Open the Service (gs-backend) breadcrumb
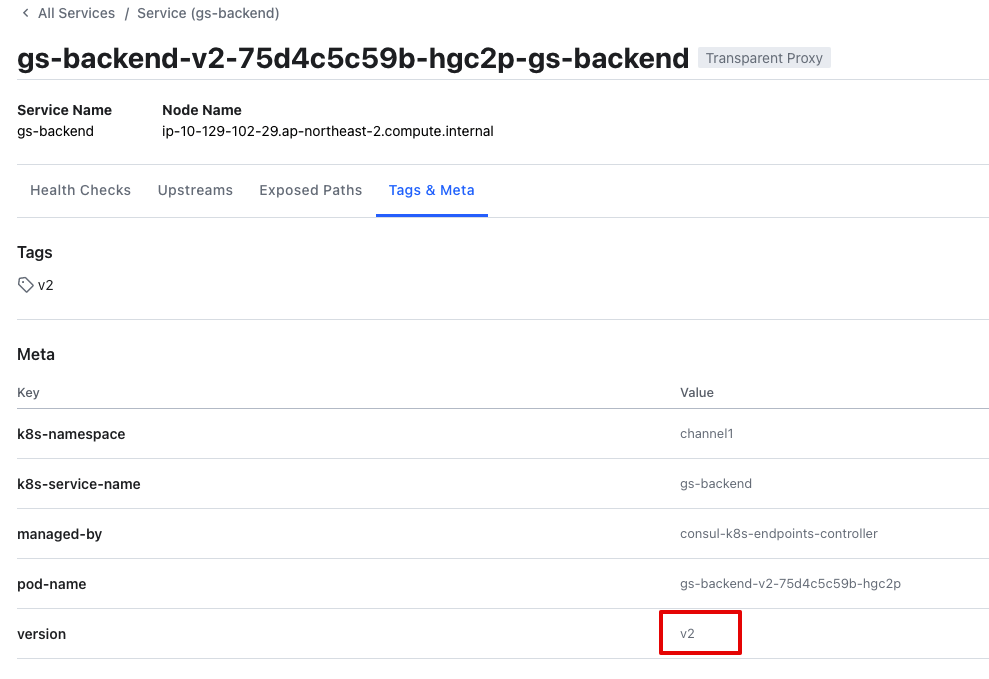Image resolution: width=989 pixels, height=679 pixels. click(208, 14)
